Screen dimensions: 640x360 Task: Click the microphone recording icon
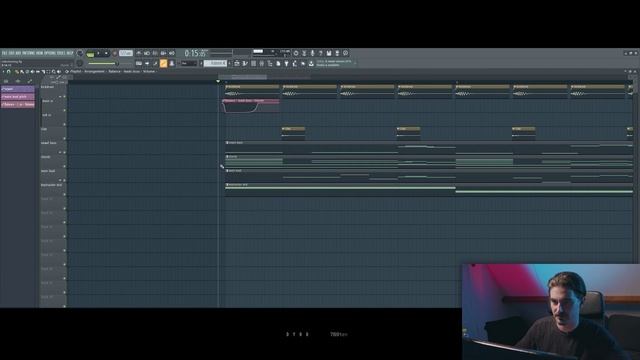312,53
